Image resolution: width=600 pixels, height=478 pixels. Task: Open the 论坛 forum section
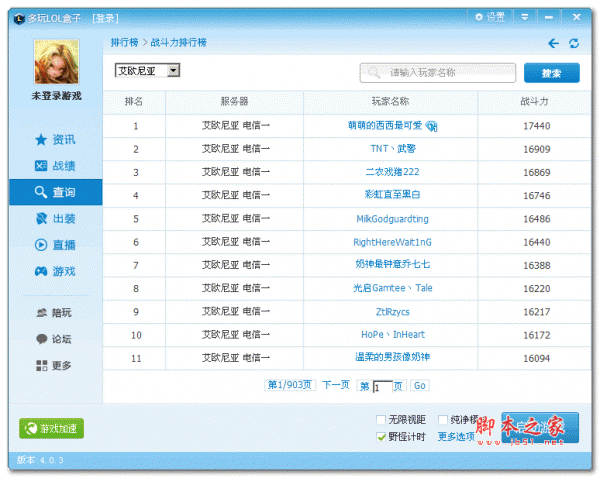[54, 339]
